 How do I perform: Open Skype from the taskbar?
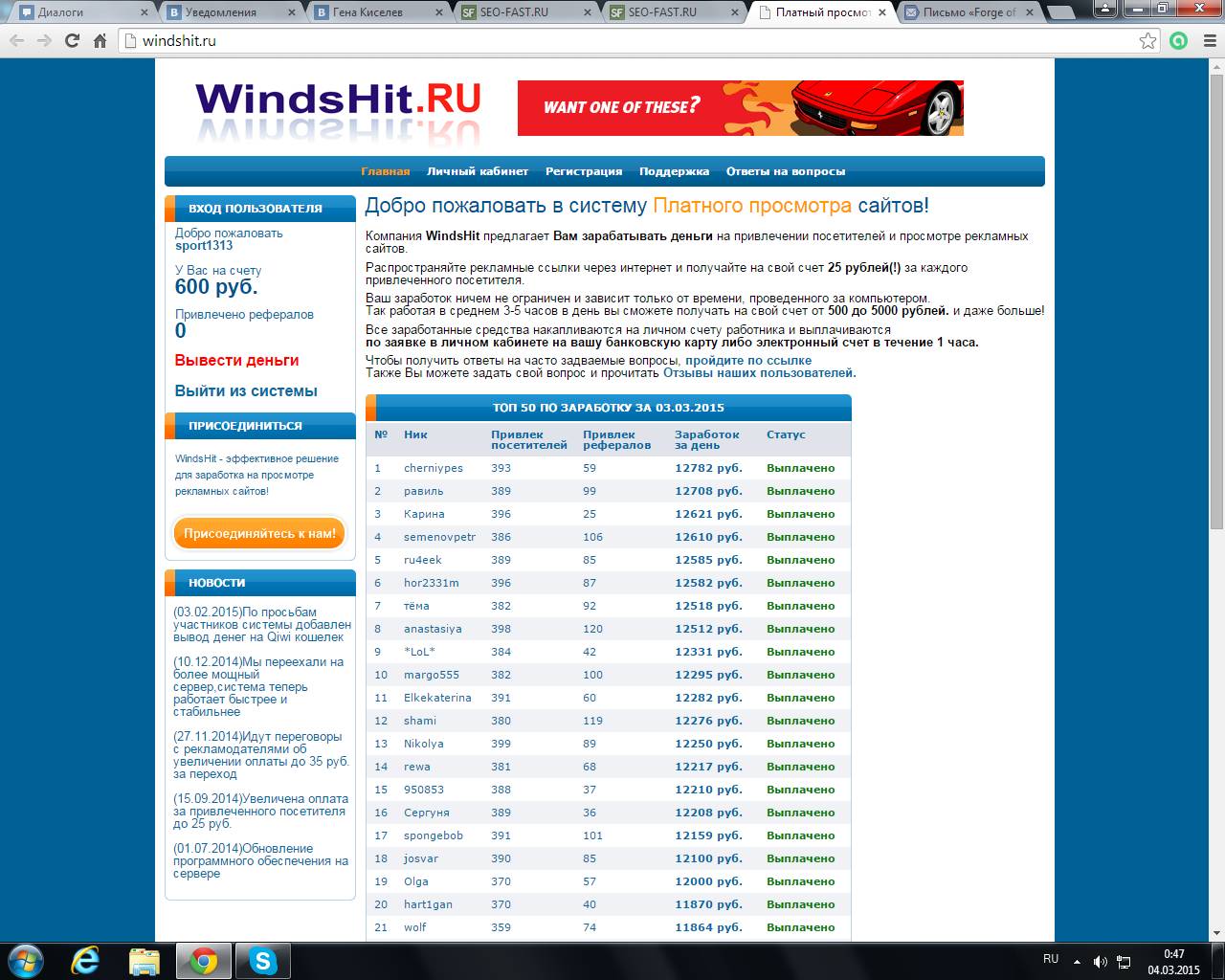tap(262, 960)
